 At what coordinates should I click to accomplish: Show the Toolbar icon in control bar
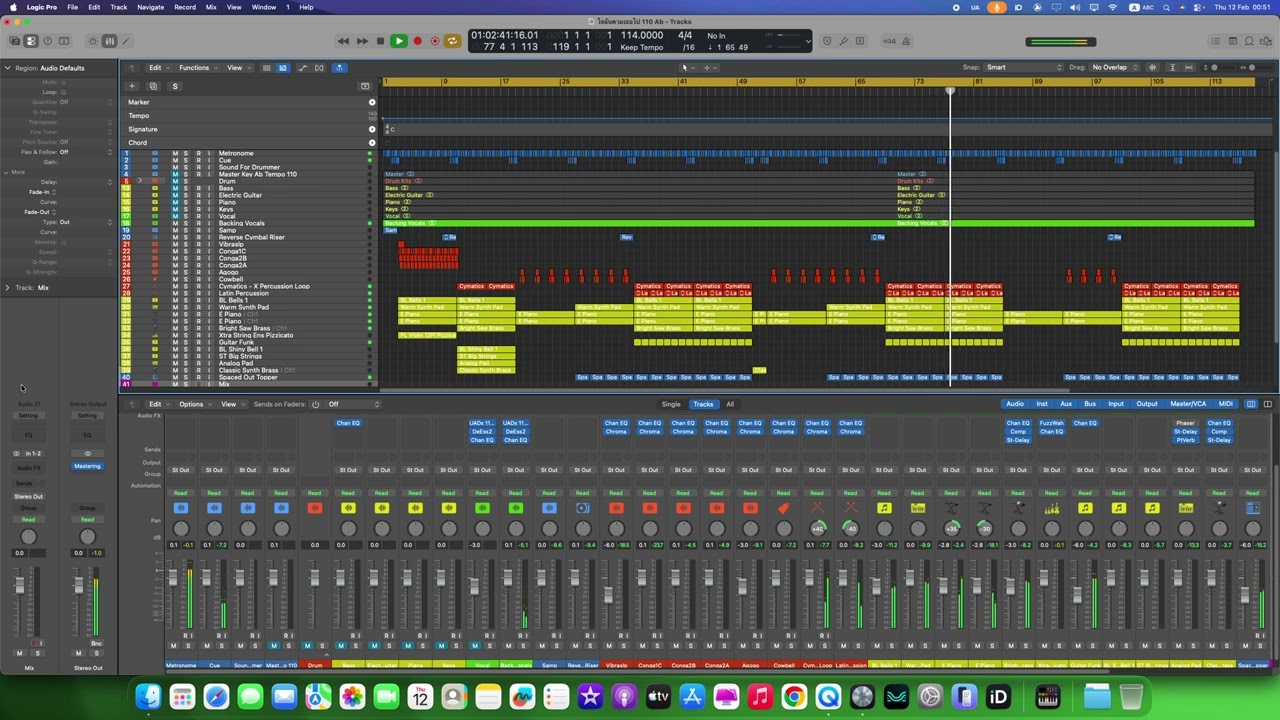tap(65, 41)
